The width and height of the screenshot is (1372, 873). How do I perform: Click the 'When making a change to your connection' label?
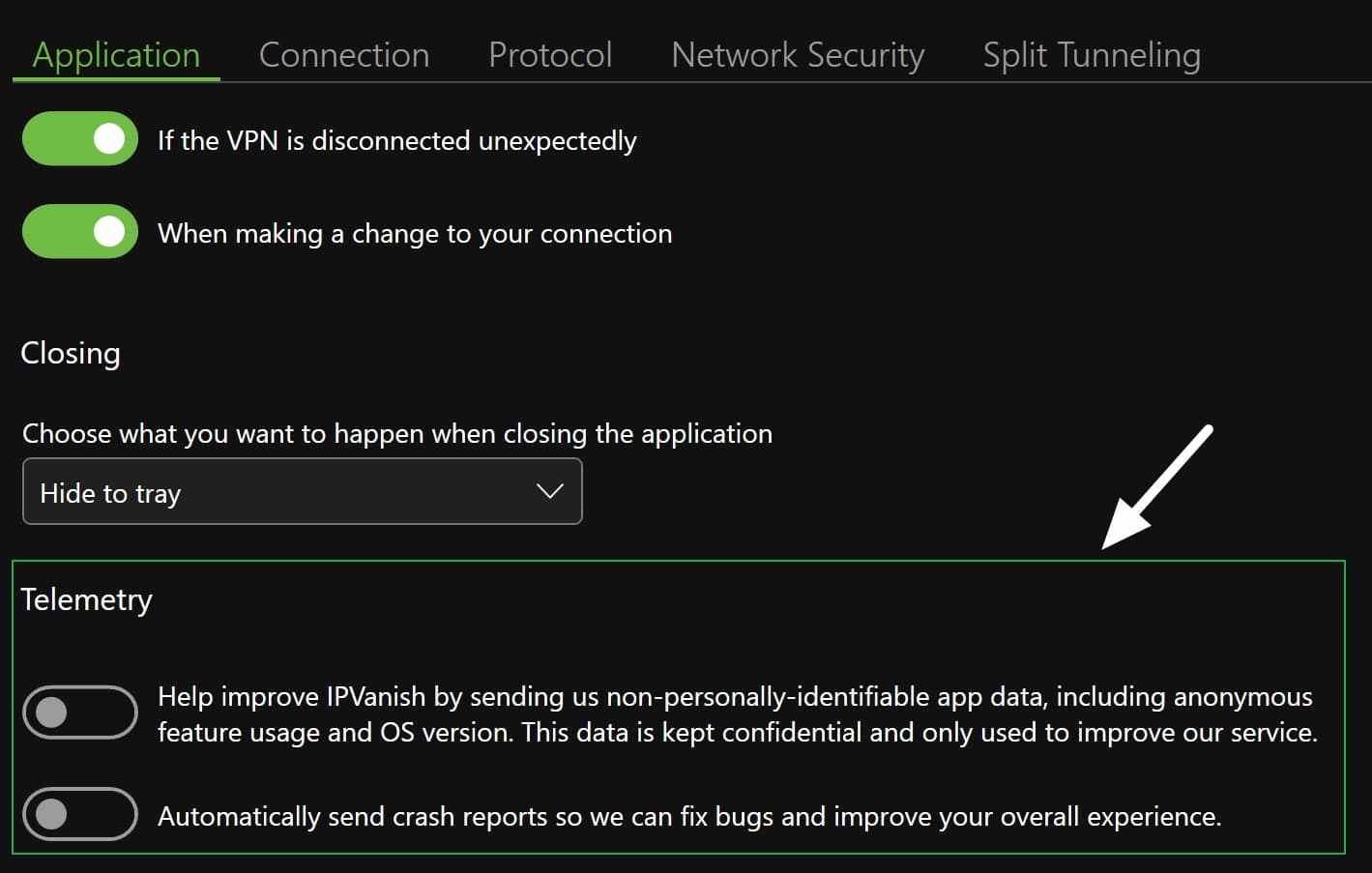click(x=415, y=234)
